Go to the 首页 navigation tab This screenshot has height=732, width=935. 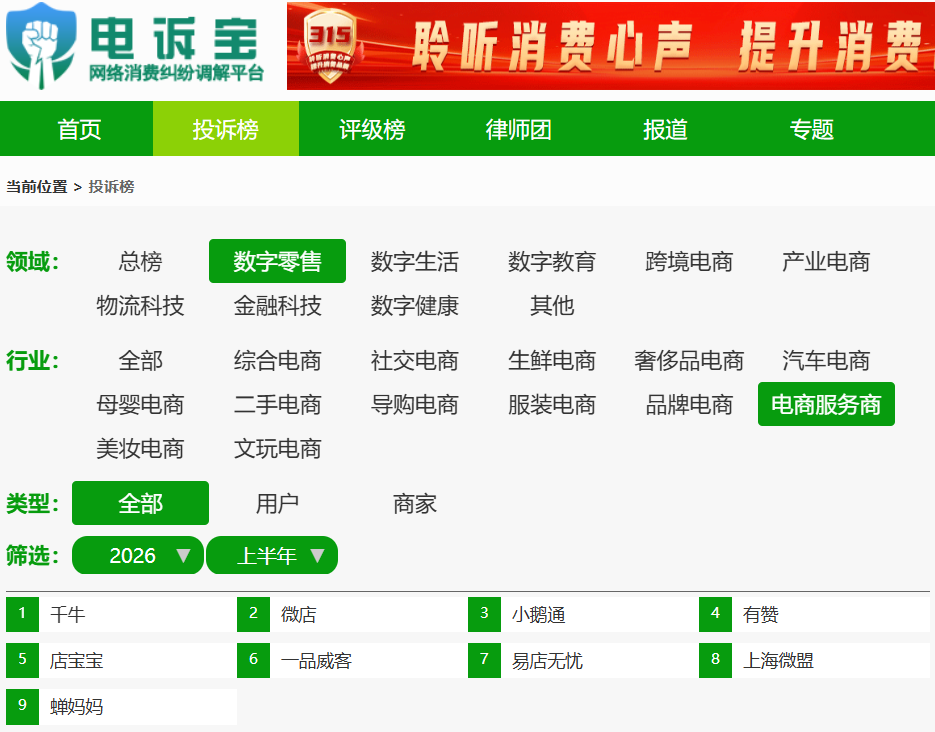[x=79, y=129]
